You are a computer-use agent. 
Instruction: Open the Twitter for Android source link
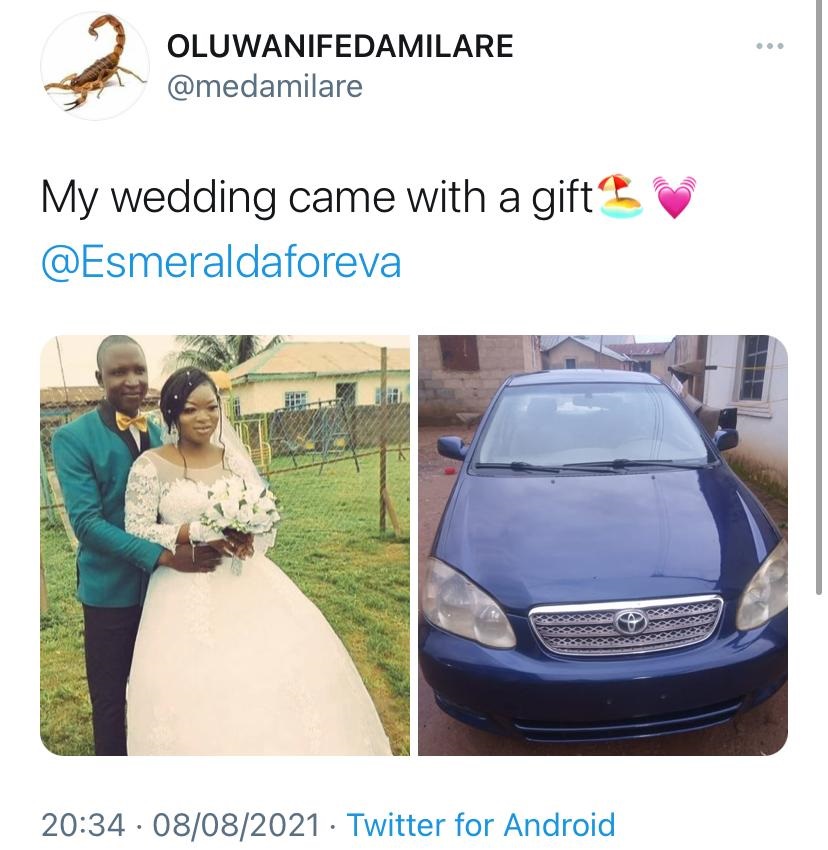480,825
